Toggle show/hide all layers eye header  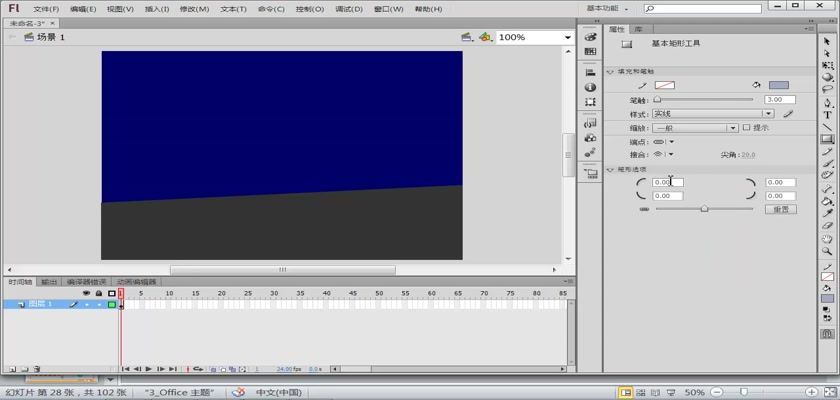click(86, 293)
